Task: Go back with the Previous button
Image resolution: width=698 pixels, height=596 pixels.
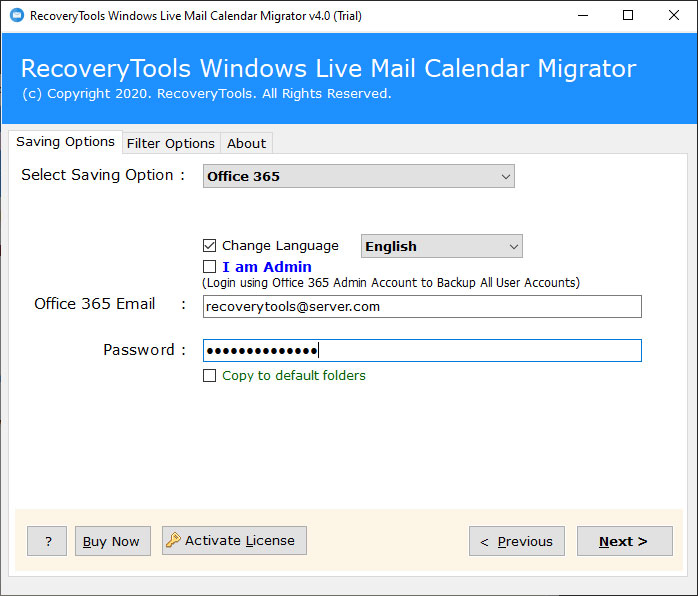Action: (x=517, y=541)
